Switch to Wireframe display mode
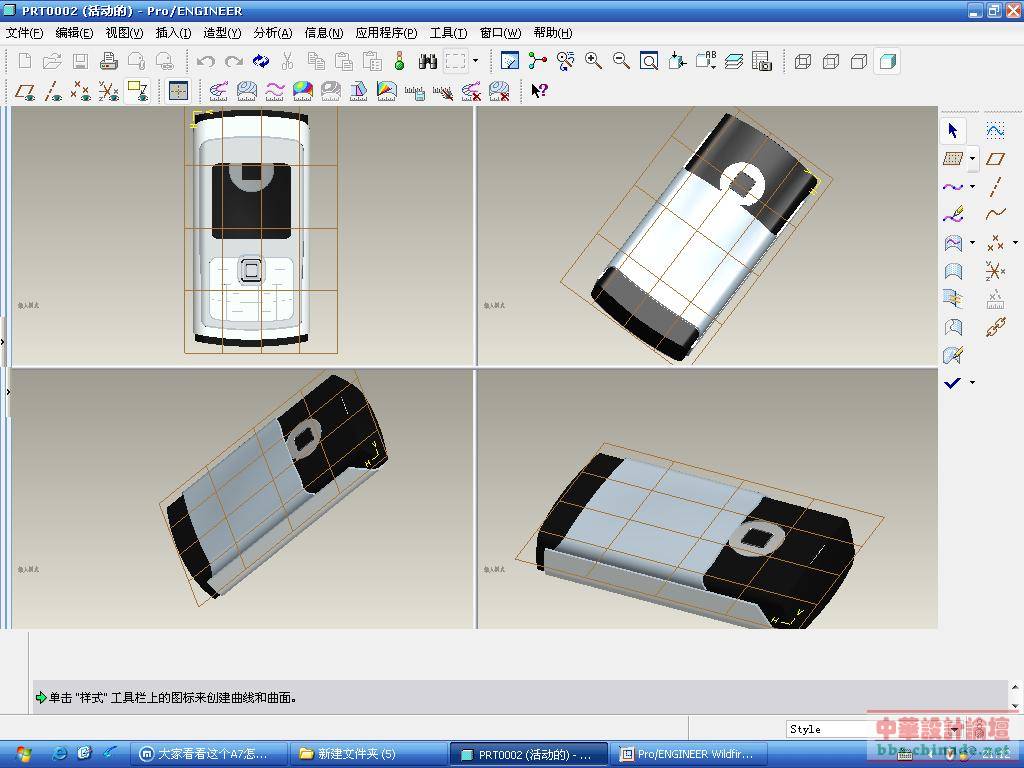The image size is (1024, 768). (x=802, y=61)
